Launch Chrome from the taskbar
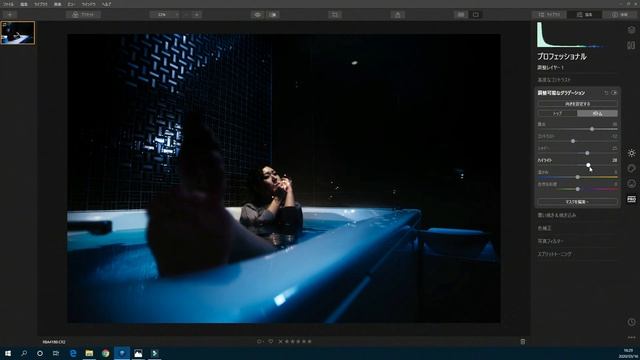The height and width of the screenshot is (360, 640). tap(106, 353)
